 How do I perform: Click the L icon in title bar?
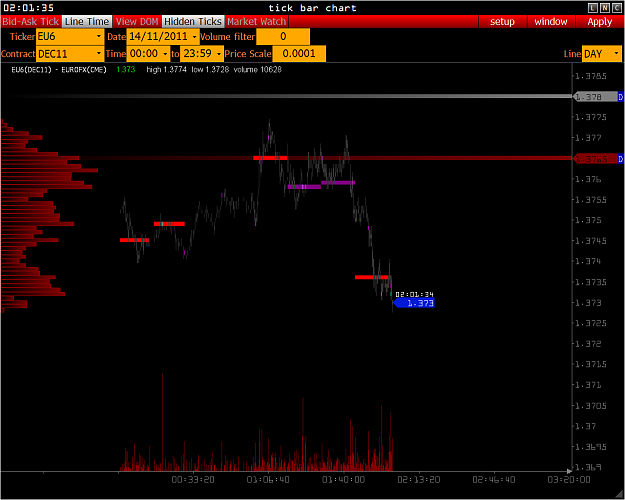[593, 8]
